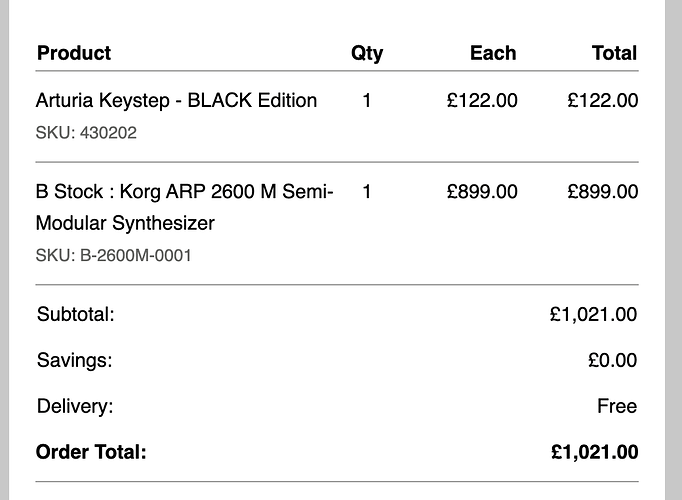The width and height of the screenshot is (682, 500).
Task: Click the Subtotal label
Action: pyautogui.click(x=76, y=314)
